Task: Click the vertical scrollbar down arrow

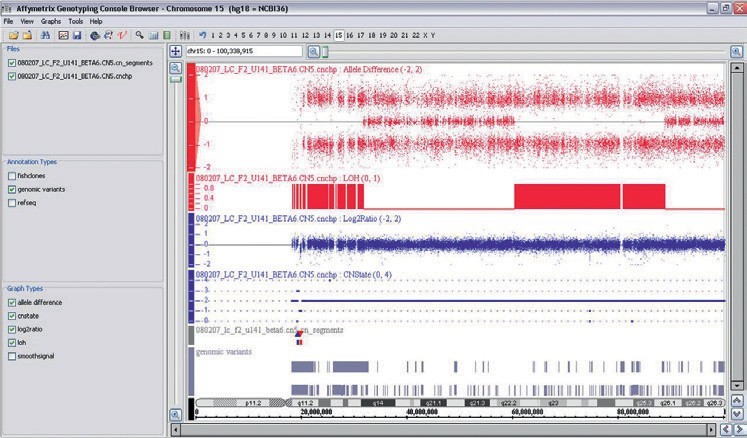Action: 737,385
